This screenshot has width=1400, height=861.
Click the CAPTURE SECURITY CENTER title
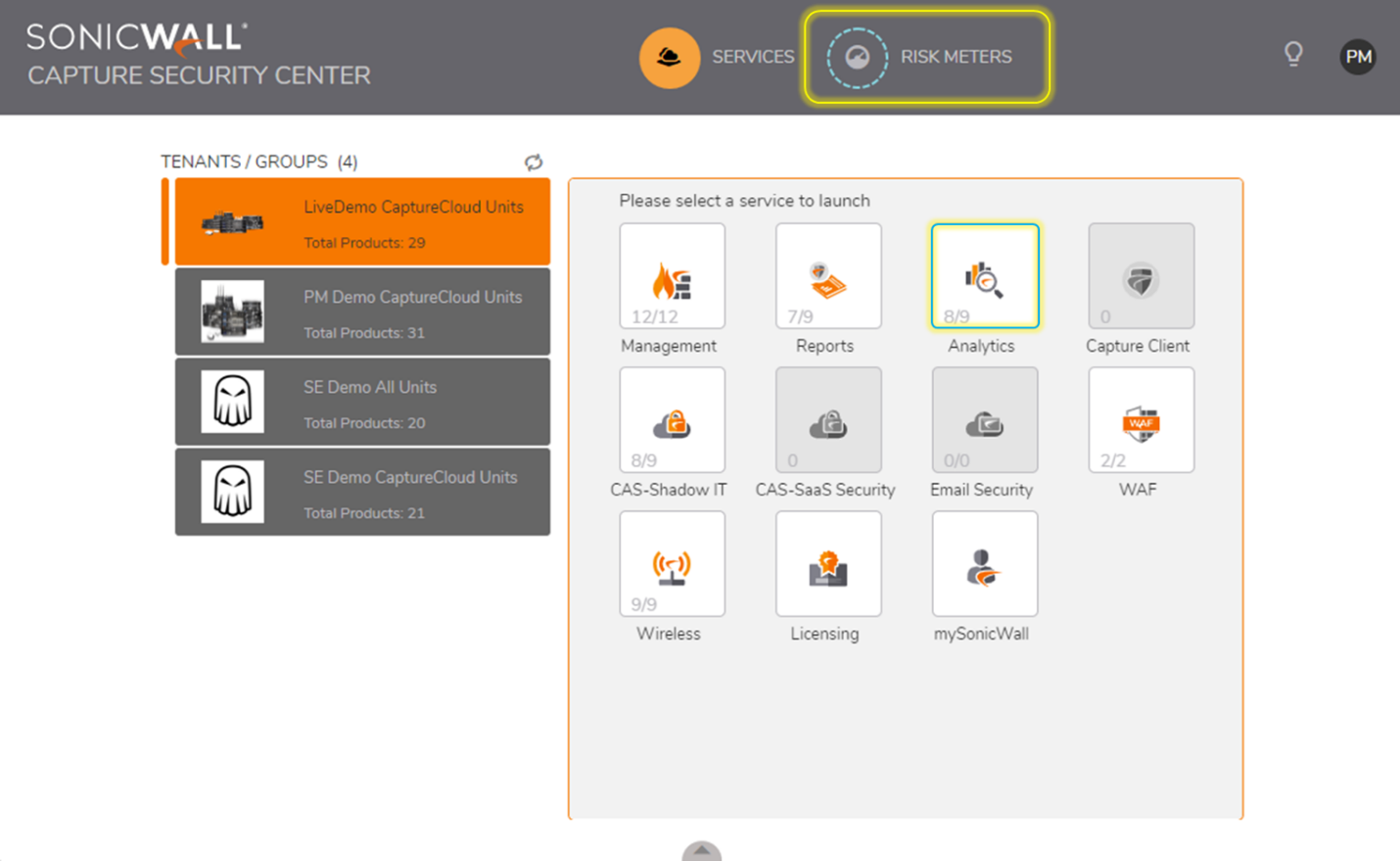pos(199,75)
